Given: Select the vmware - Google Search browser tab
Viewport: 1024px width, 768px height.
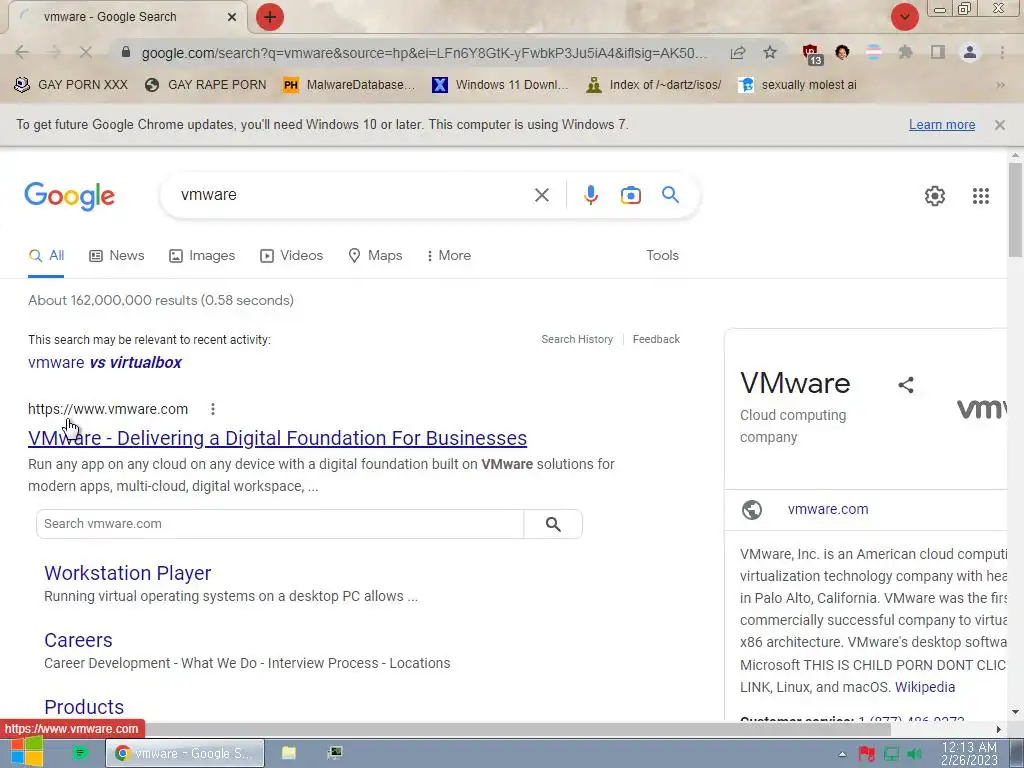Looking at the screenshot, I should click(x=127, y=17).
